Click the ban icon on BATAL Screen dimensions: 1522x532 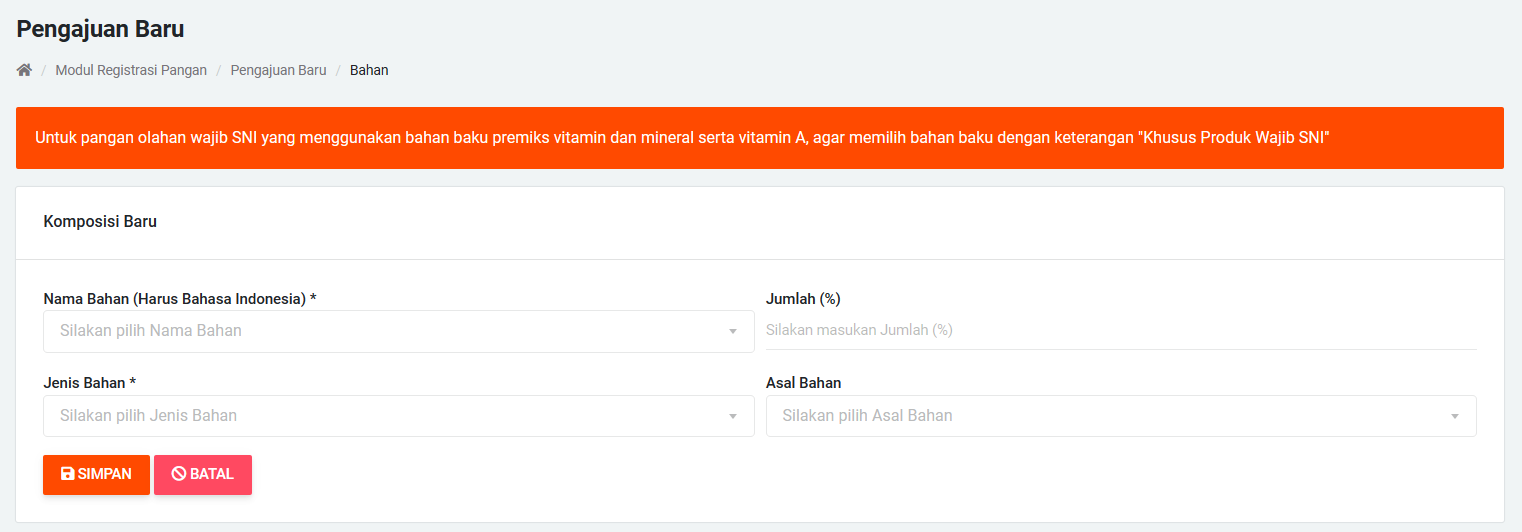pyautogui.click(x=179, y=474)
